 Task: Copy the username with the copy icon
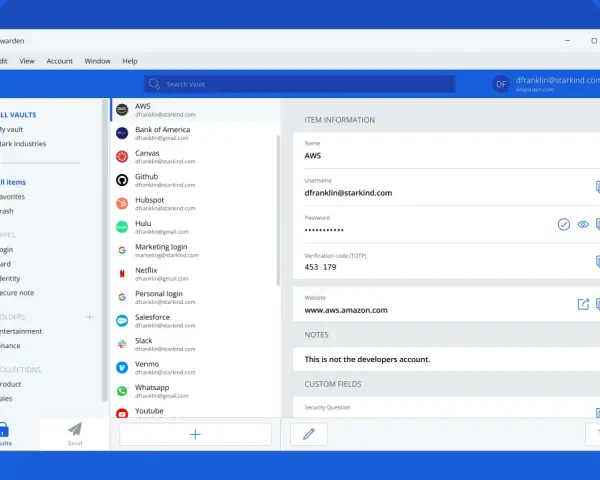598,187
